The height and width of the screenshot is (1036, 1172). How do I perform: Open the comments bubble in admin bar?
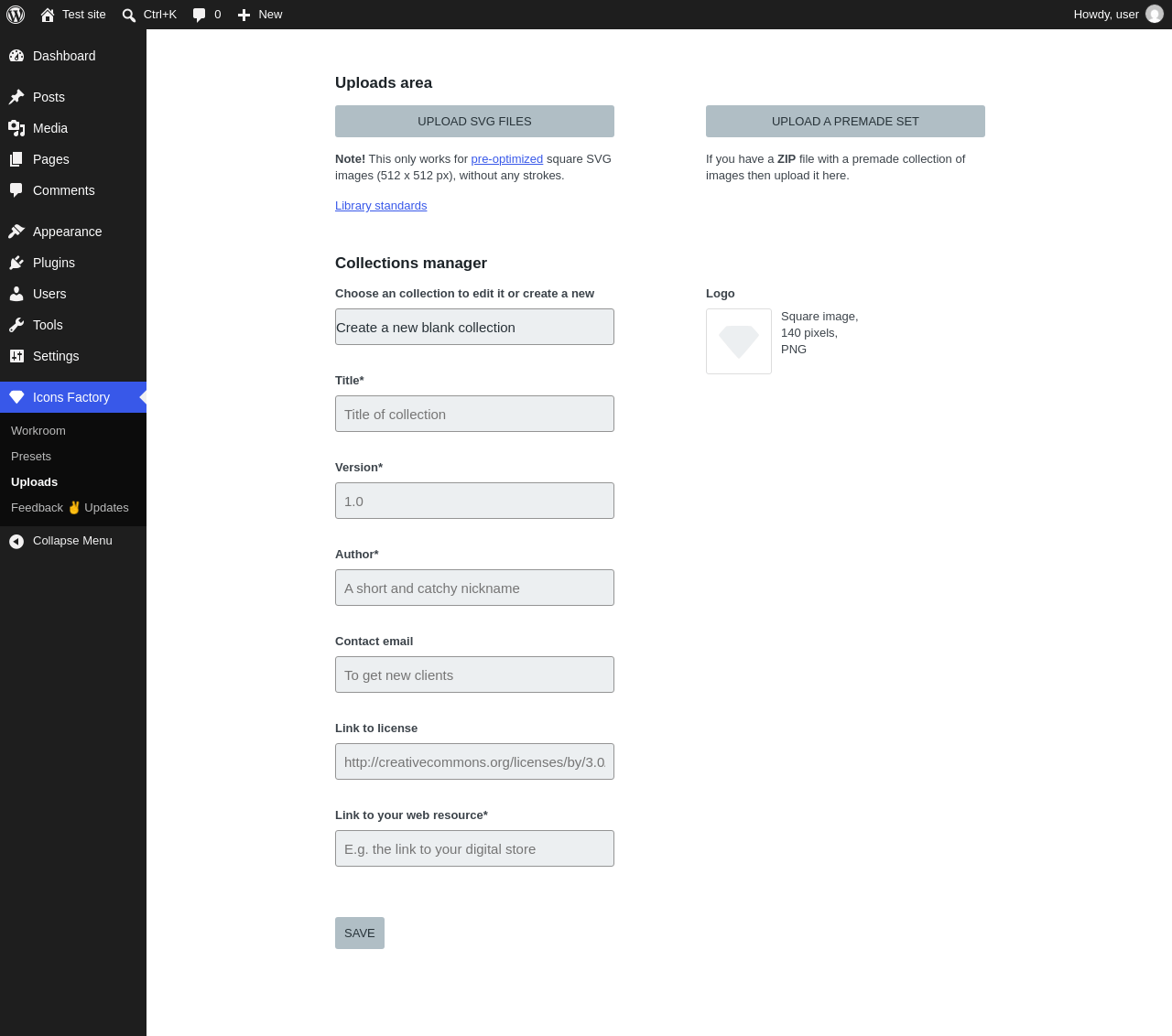[199, 15]
